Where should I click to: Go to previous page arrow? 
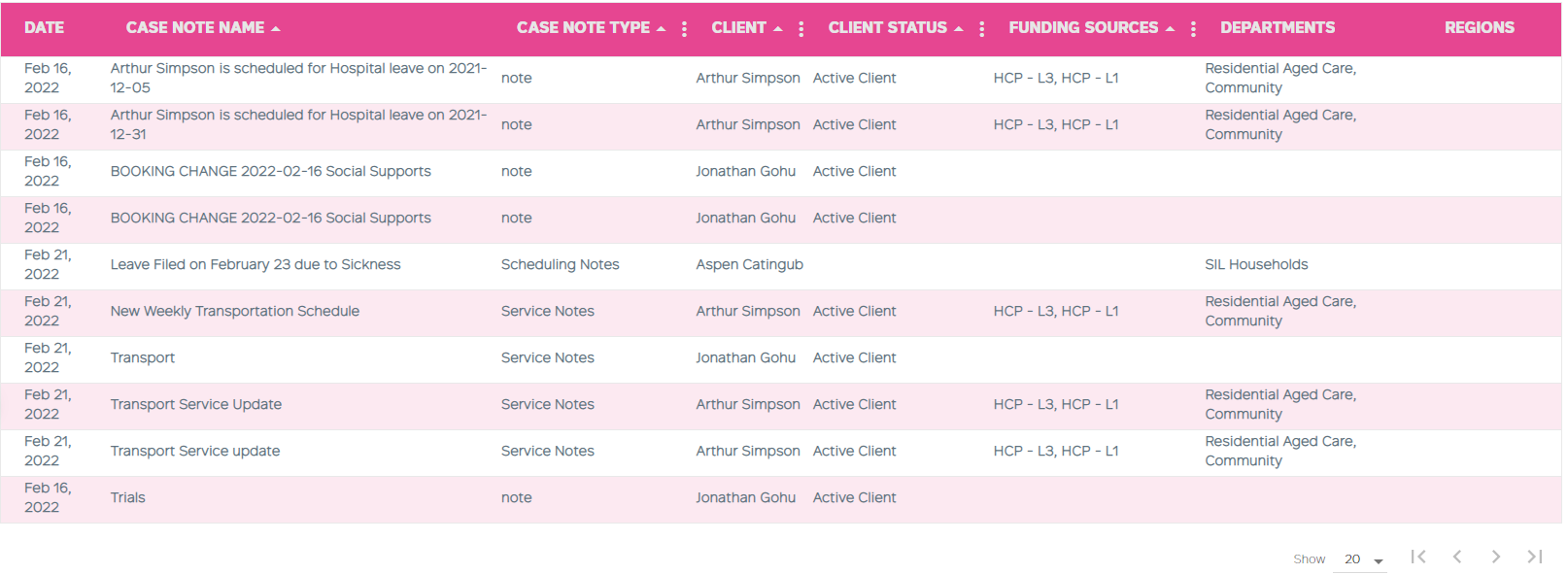[1457, 557]
